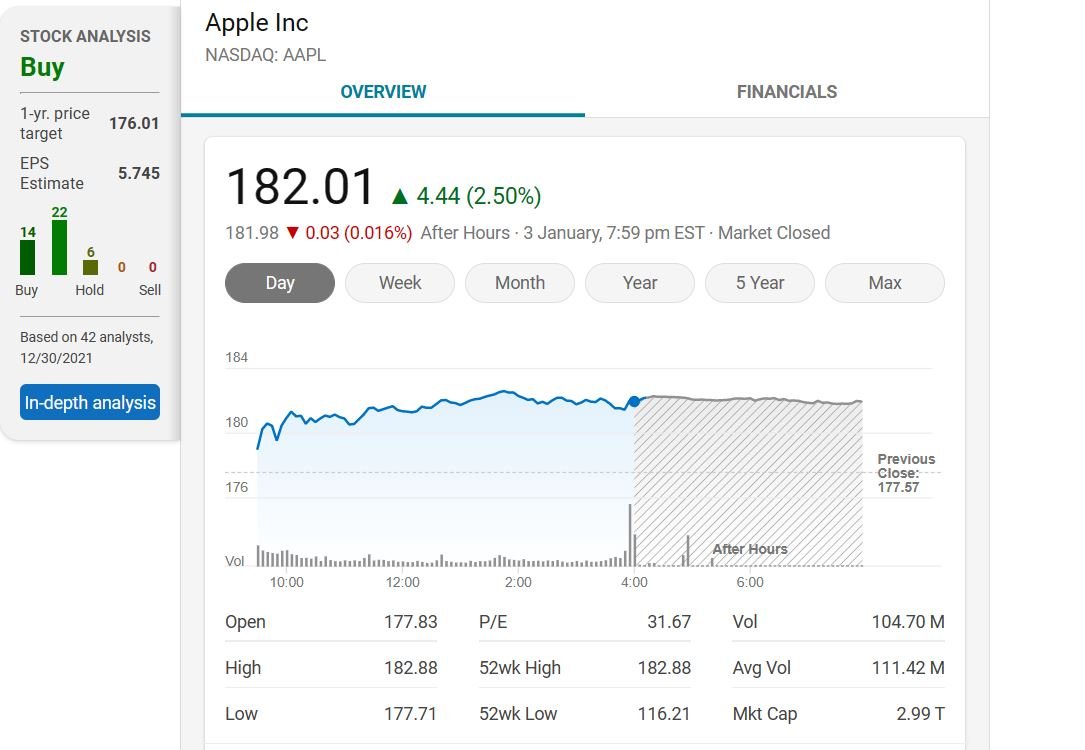Click the Apple Inc company title

coord(257,22)
